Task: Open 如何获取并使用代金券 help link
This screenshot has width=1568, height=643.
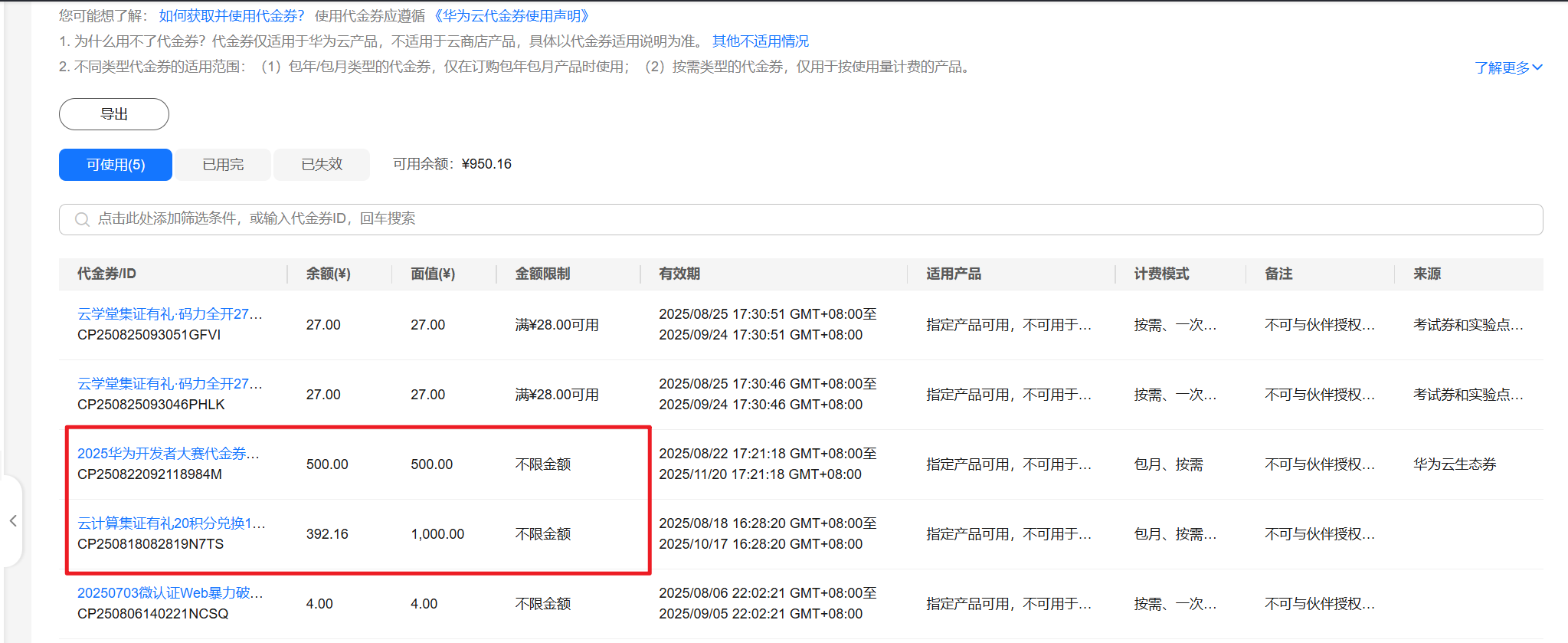Action: tap(231, 16)
